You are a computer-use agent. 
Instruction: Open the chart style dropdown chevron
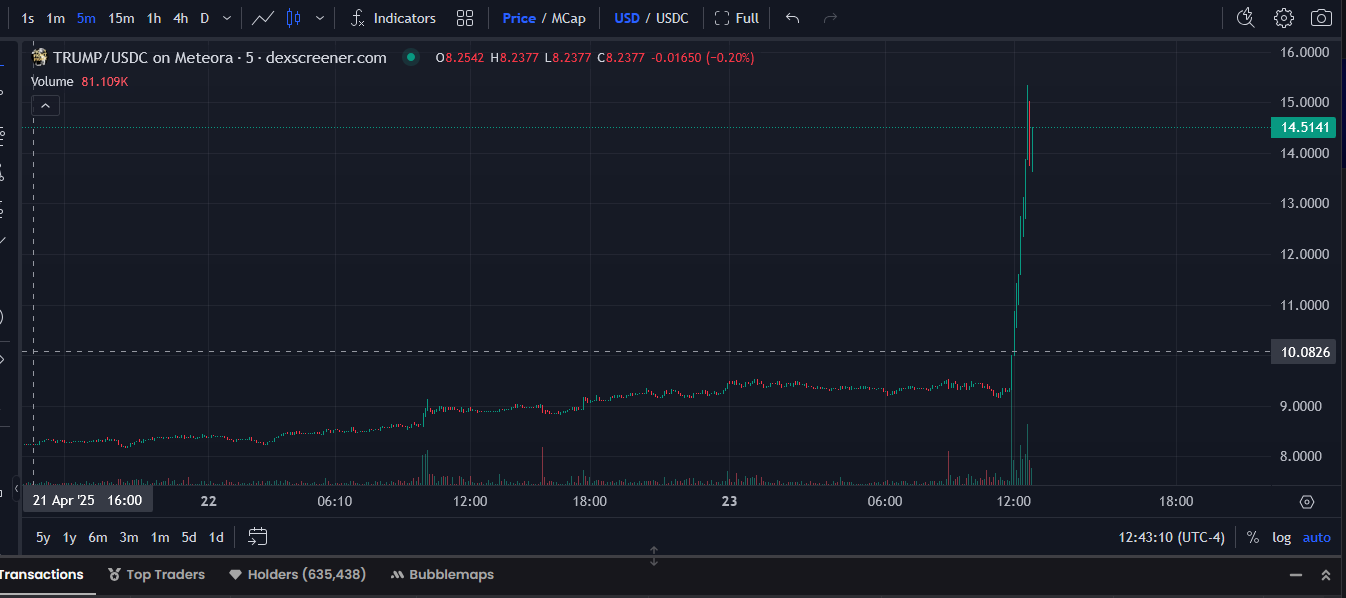point(320,18)
